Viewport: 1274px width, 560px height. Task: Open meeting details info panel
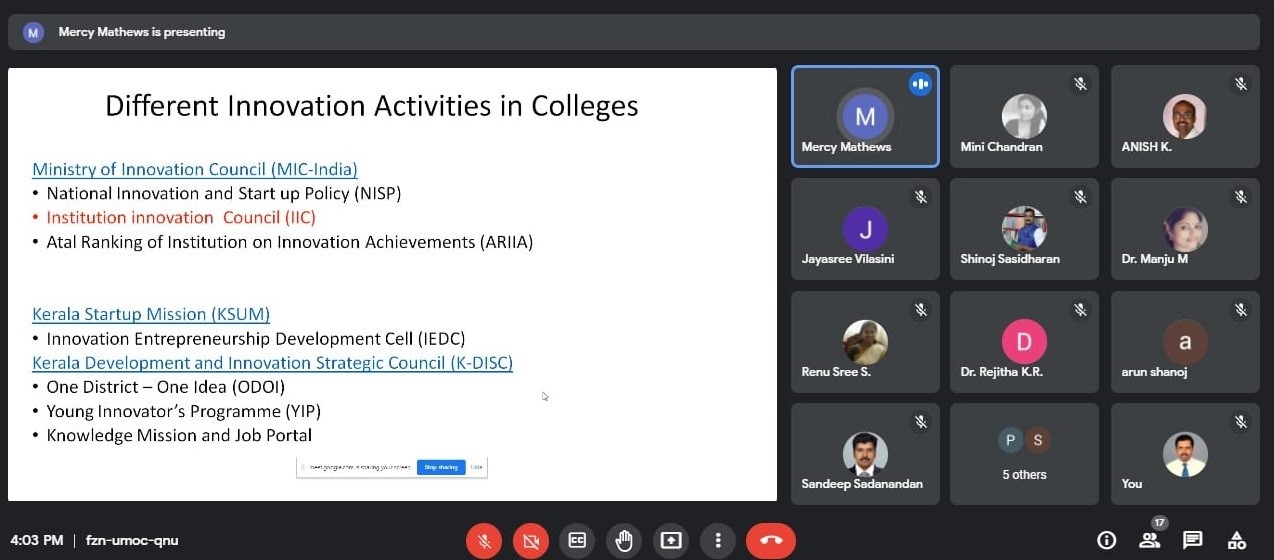(1106, 540)
